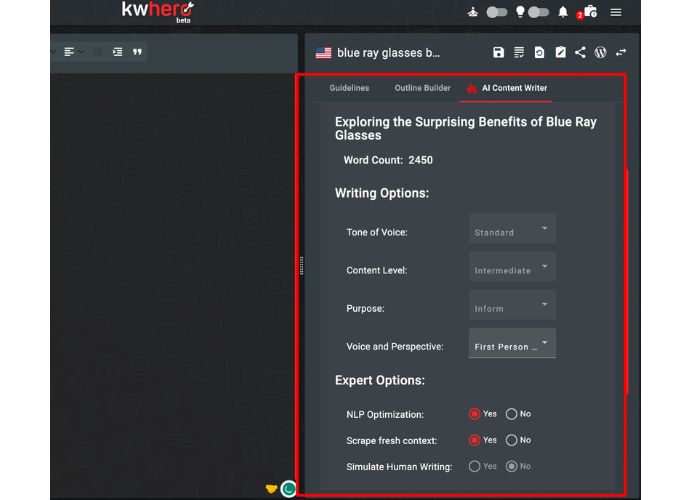Insert a blockquote with the quote icon
700x500 pixels.
[x=137, y=52]
